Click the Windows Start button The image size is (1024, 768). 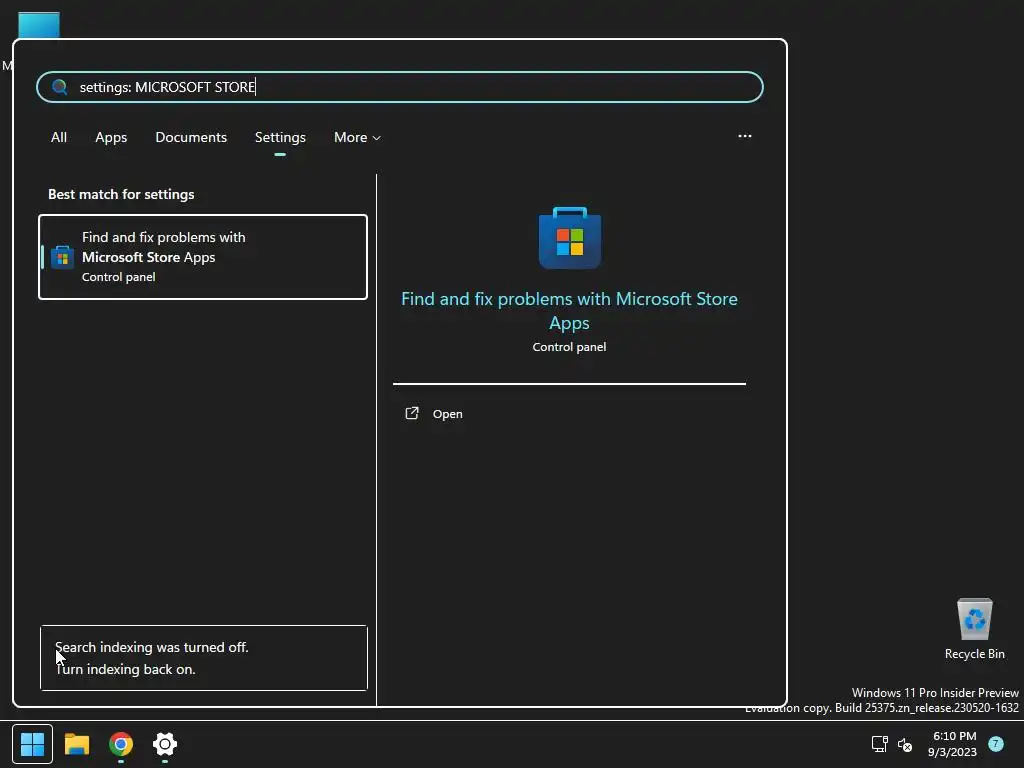click(x=32, y=744)
